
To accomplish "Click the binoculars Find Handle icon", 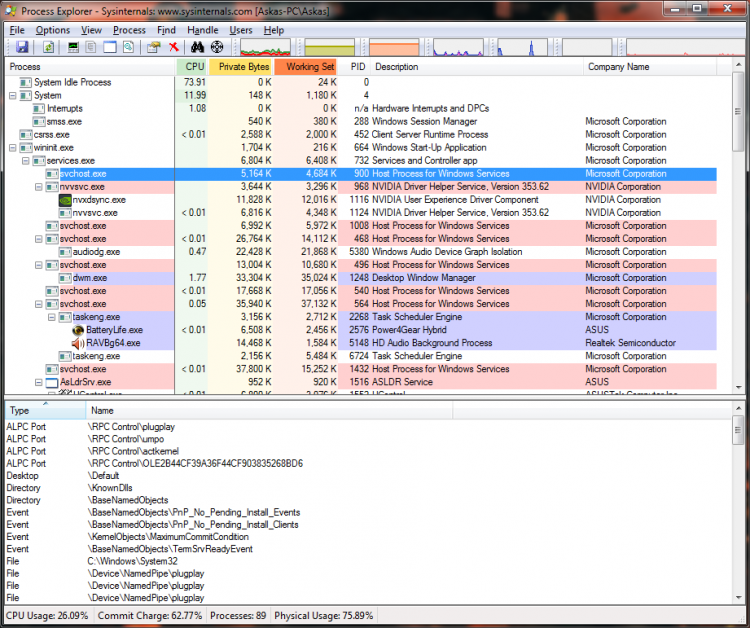I will click(198, 47).
